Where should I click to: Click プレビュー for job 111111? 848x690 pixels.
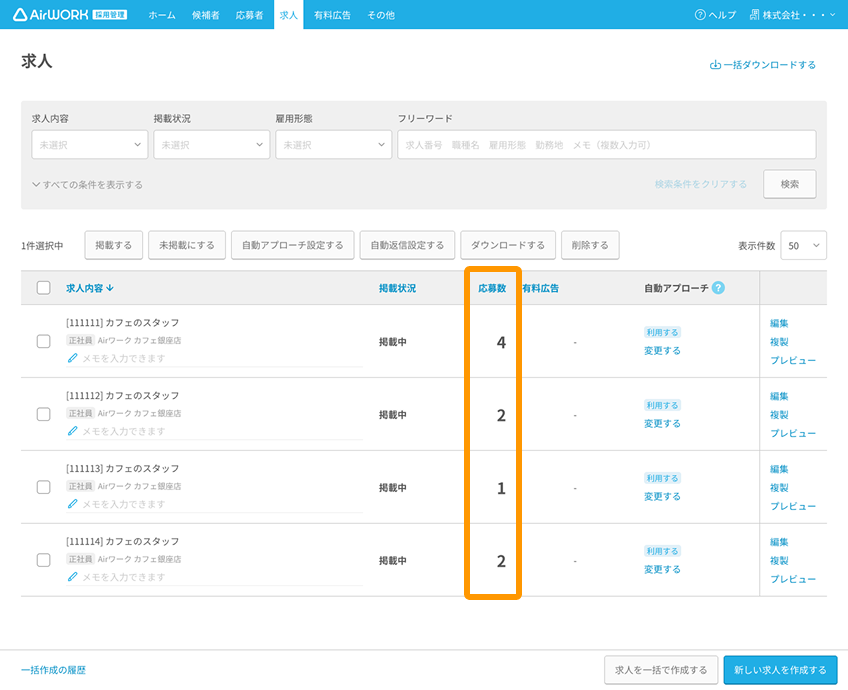pos(793,360)
